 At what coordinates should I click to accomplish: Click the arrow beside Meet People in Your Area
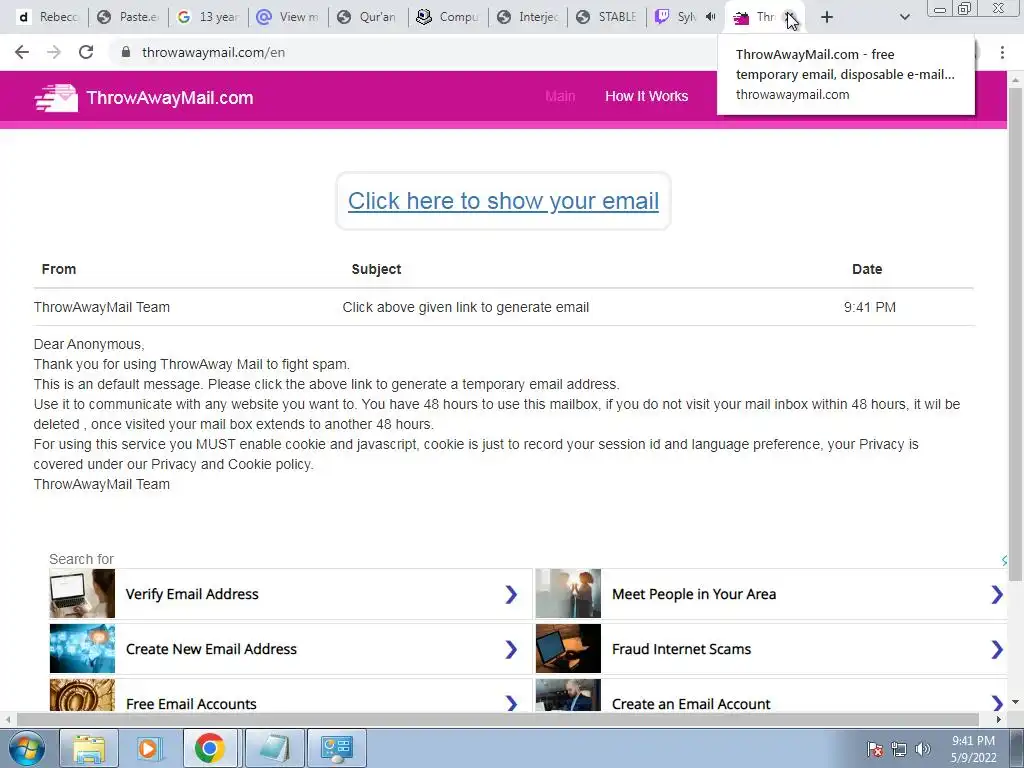coord(997,594)
